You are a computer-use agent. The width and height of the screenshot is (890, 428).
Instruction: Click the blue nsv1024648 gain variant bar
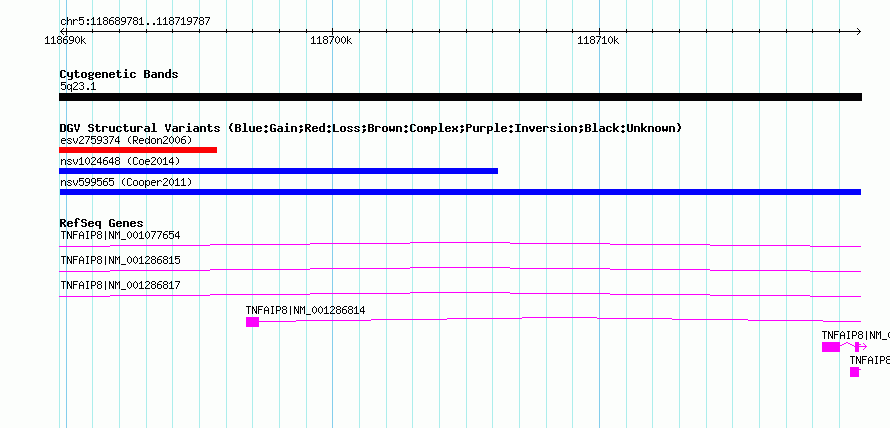pos(278,171)
